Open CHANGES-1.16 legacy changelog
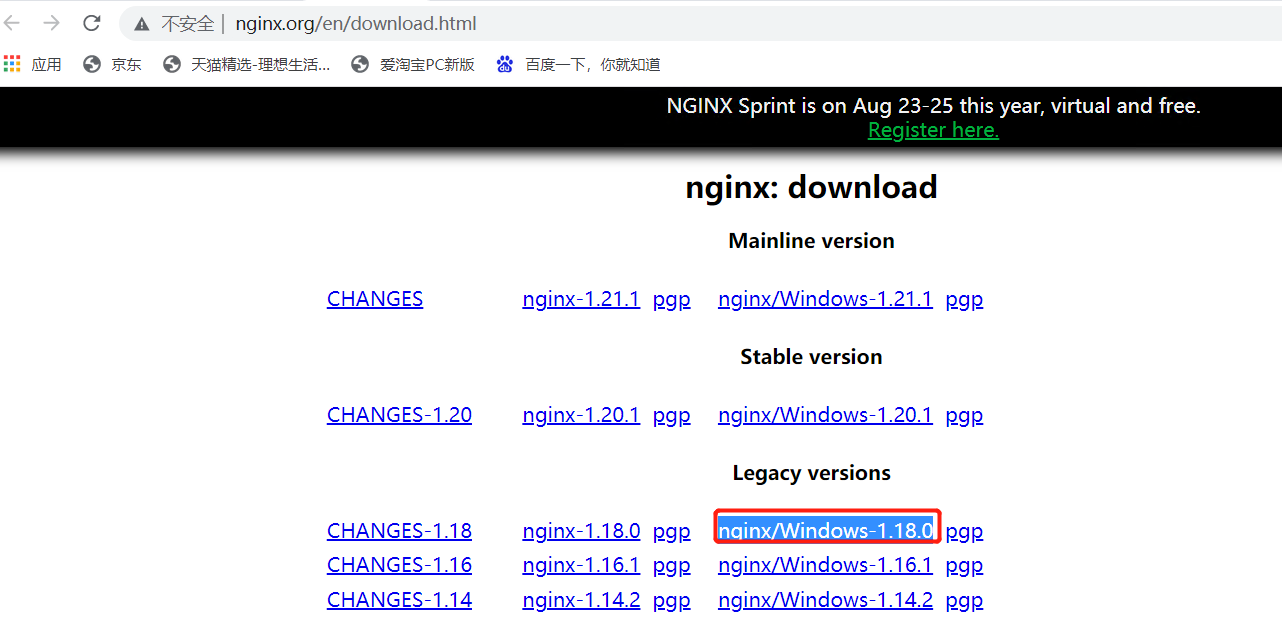The width and height of the screenshot is (1282, 620). 399,564
